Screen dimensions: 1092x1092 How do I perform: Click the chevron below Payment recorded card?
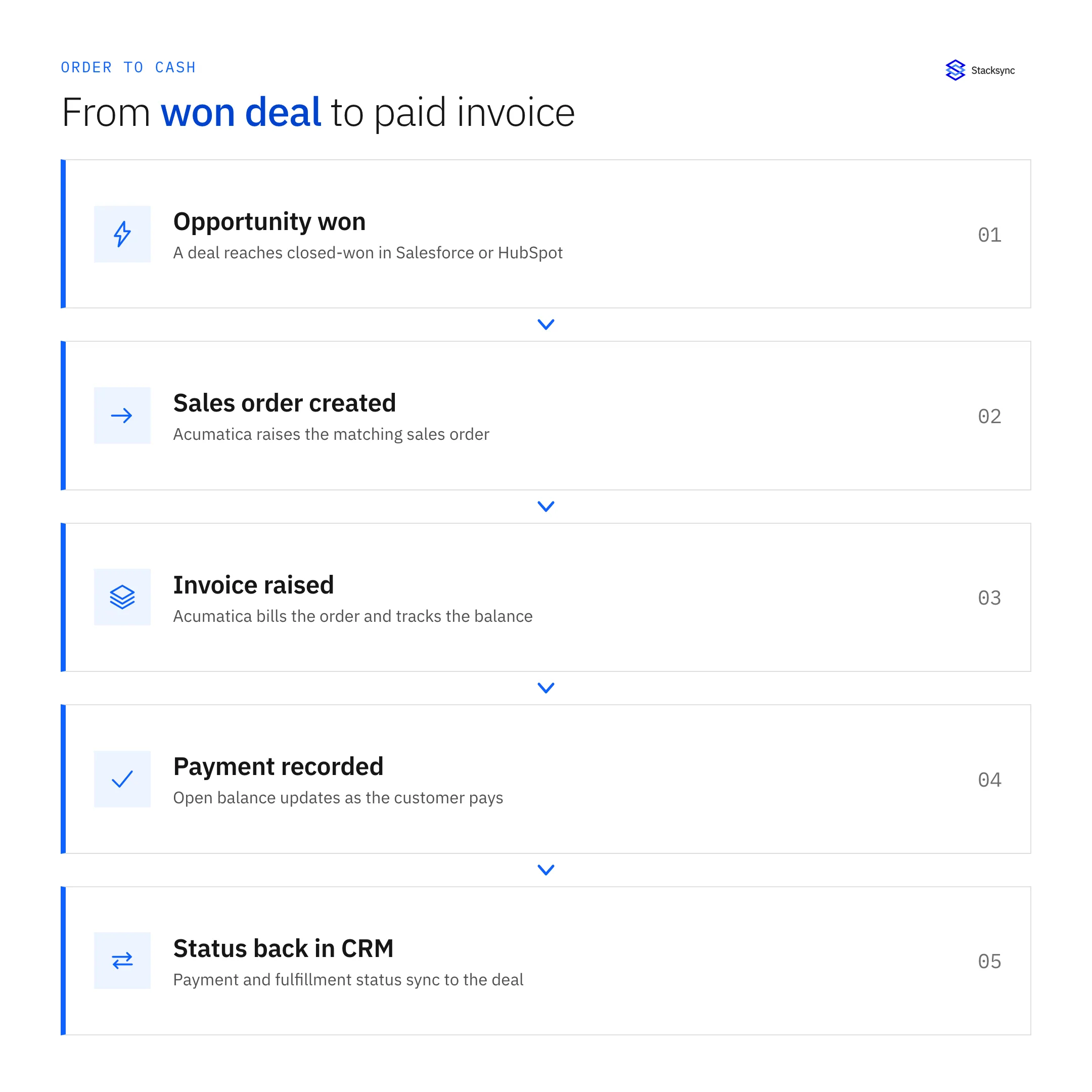[545, 870]
